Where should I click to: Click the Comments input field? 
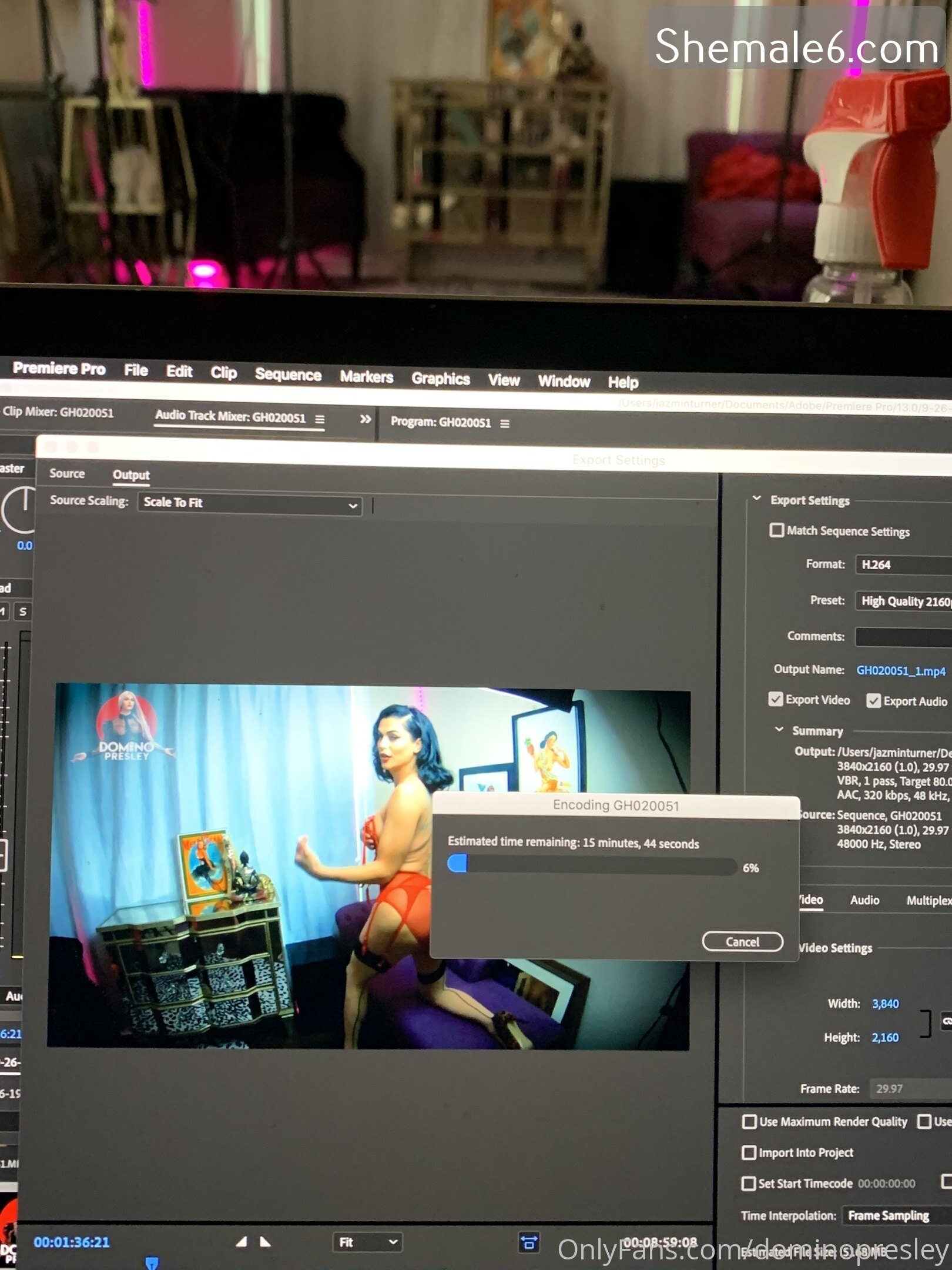[903, 637]
